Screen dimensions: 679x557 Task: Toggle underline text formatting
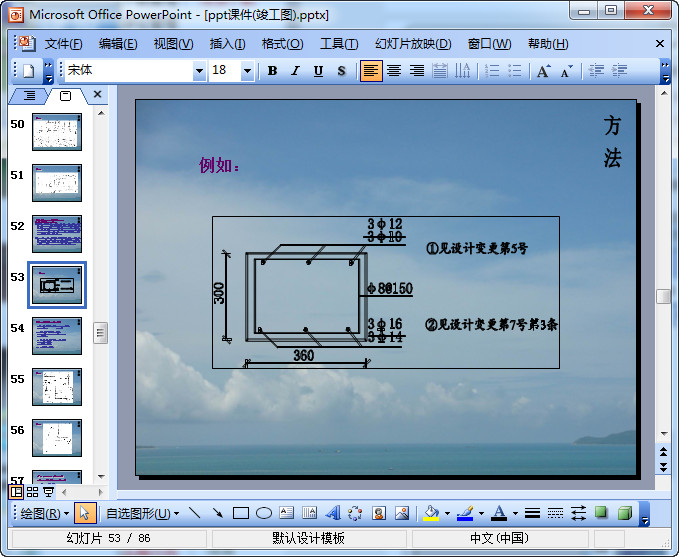[318, 71]
